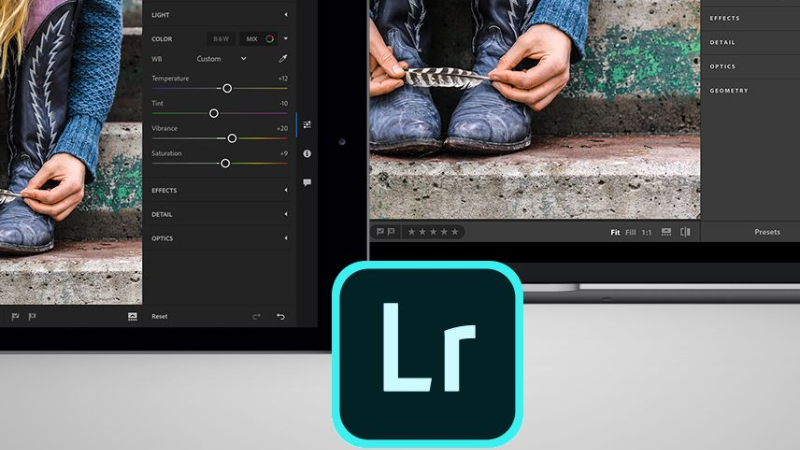Click the Saturation slider handle
Screen dimensions: 800x450
coord(225,163)
